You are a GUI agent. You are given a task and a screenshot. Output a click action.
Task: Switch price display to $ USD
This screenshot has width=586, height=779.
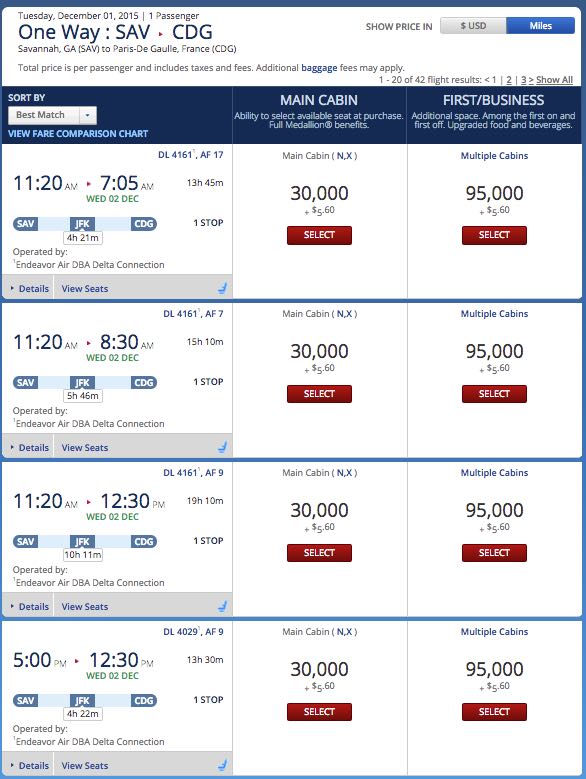click(473, 26)
